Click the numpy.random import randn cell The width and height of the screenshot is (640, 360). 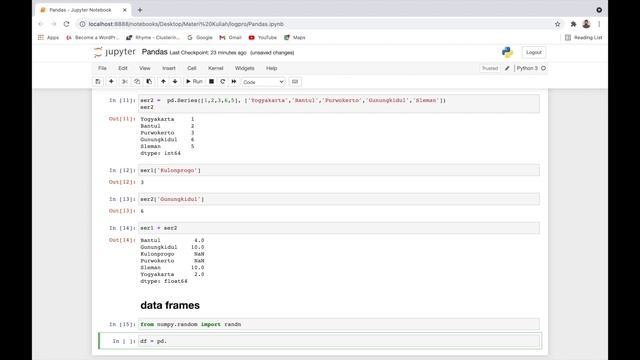[x=339, y=324]
